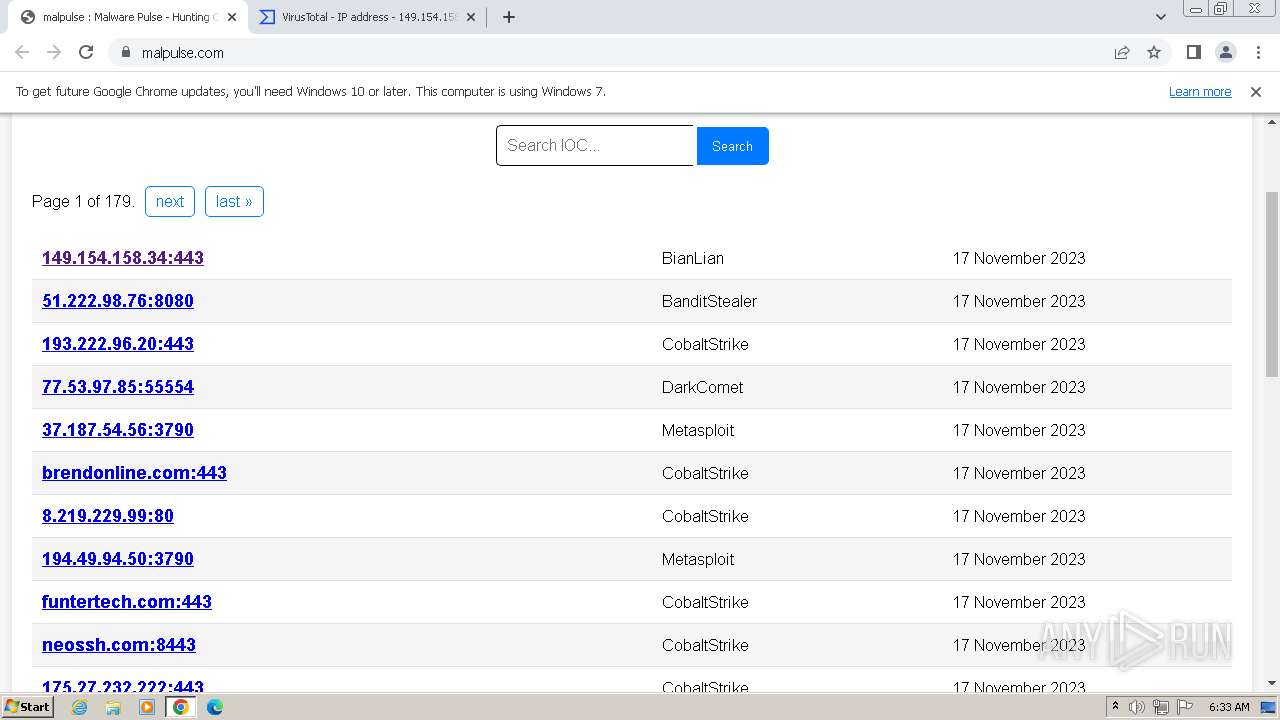
Task: Share this page using the share icon
Action: [x=1122, y=53]
